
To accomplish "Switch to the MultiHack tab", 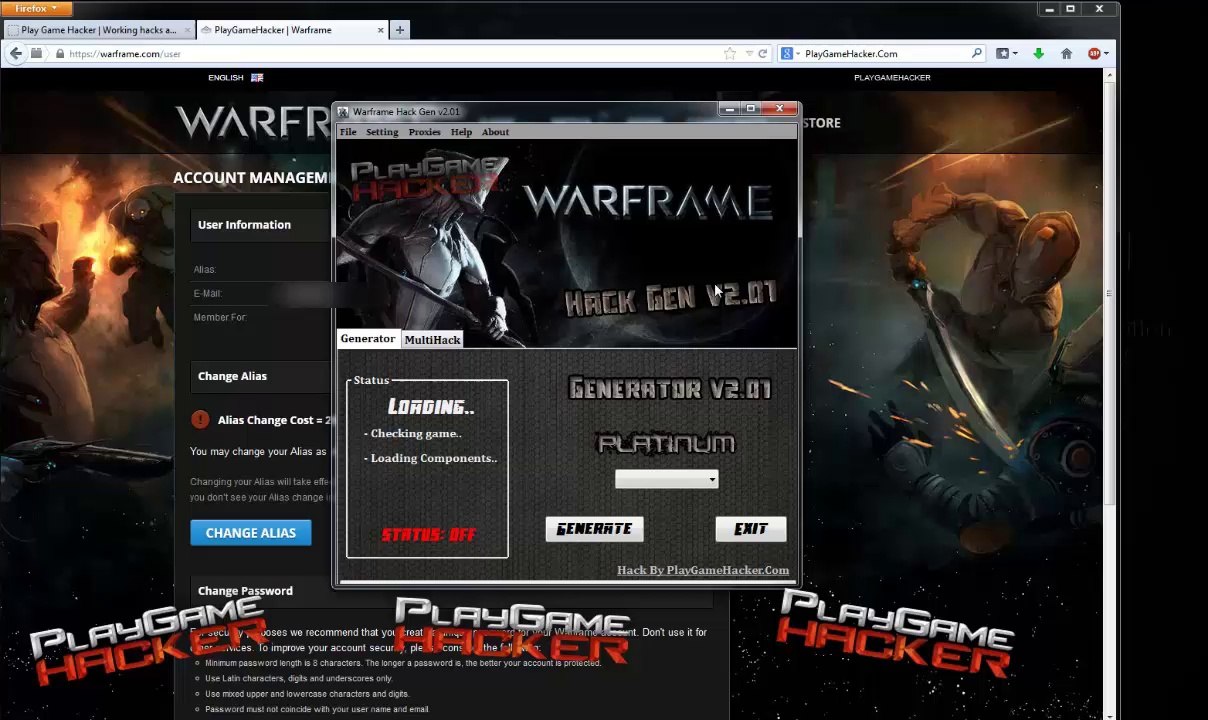I will [x=432, y=340].
